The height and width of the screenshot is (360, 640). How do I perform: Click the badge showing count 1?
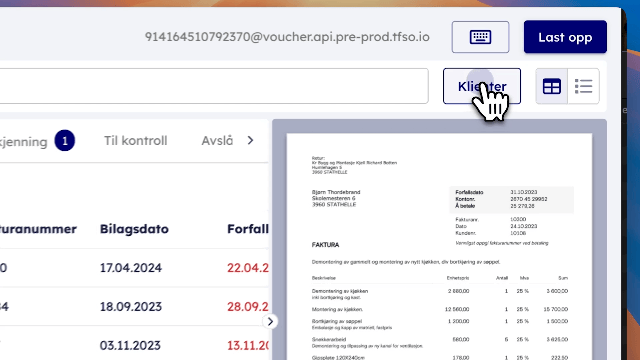(x=65, y=140)
